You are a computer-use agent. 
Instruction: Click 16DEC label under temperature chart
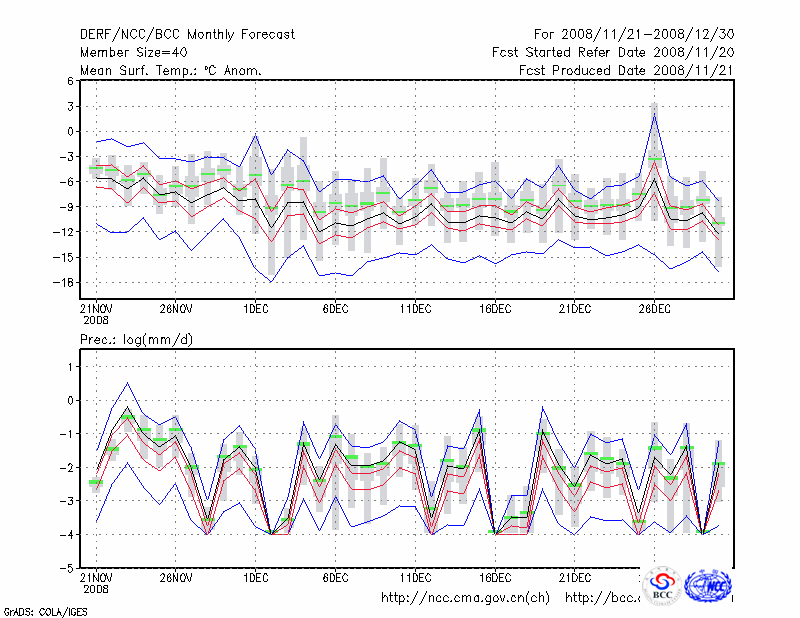494,310
